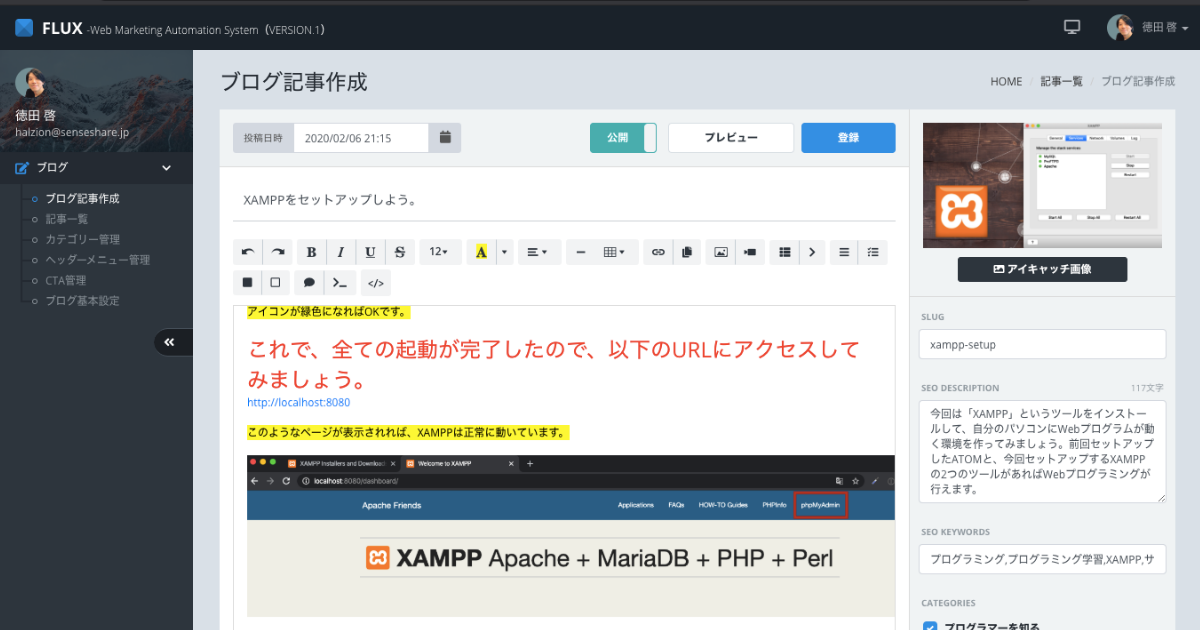1200x630 pixels.
Task: Insert a checklist-style list
Action: coord(873,252)
